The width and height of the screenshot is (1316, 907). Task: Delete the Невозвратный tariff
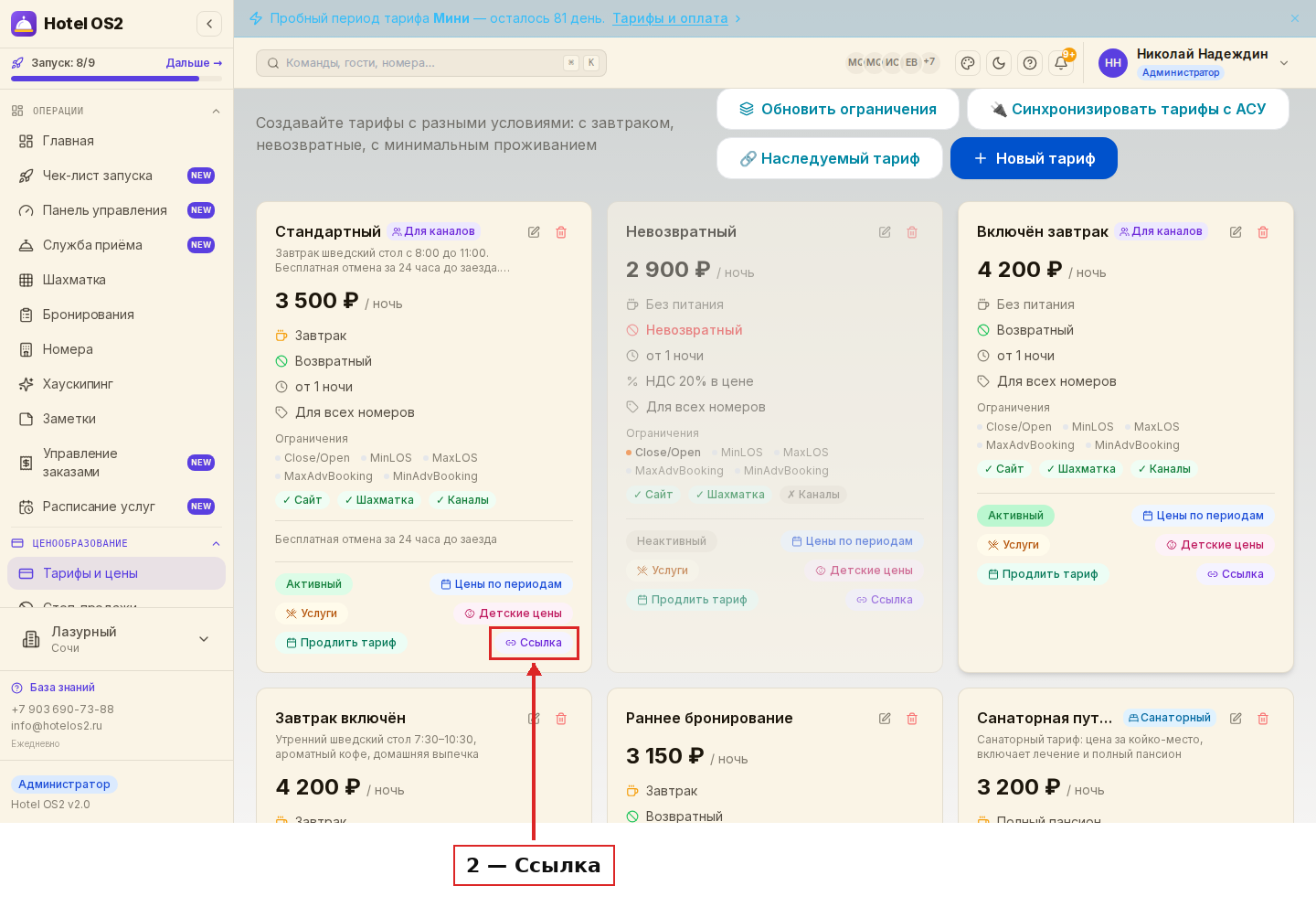[912, 232]
